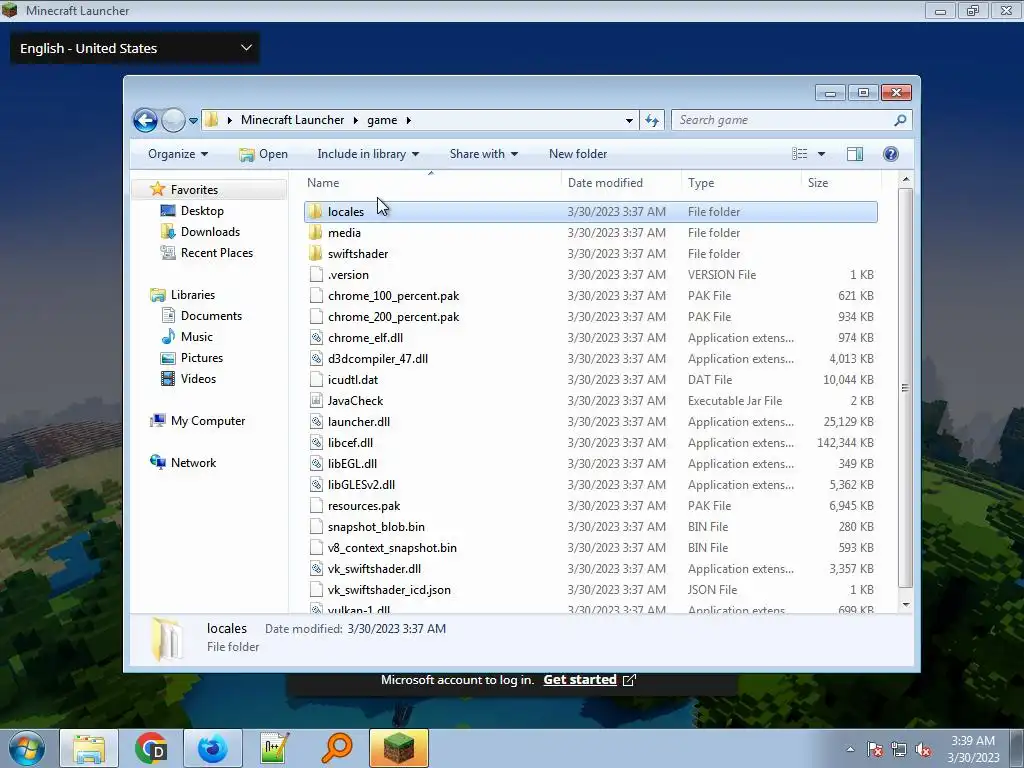The height and width of the screenshot is (768, 1024).
Task: Open the view options dropdown arrow
Action: [x=822, y=154]
